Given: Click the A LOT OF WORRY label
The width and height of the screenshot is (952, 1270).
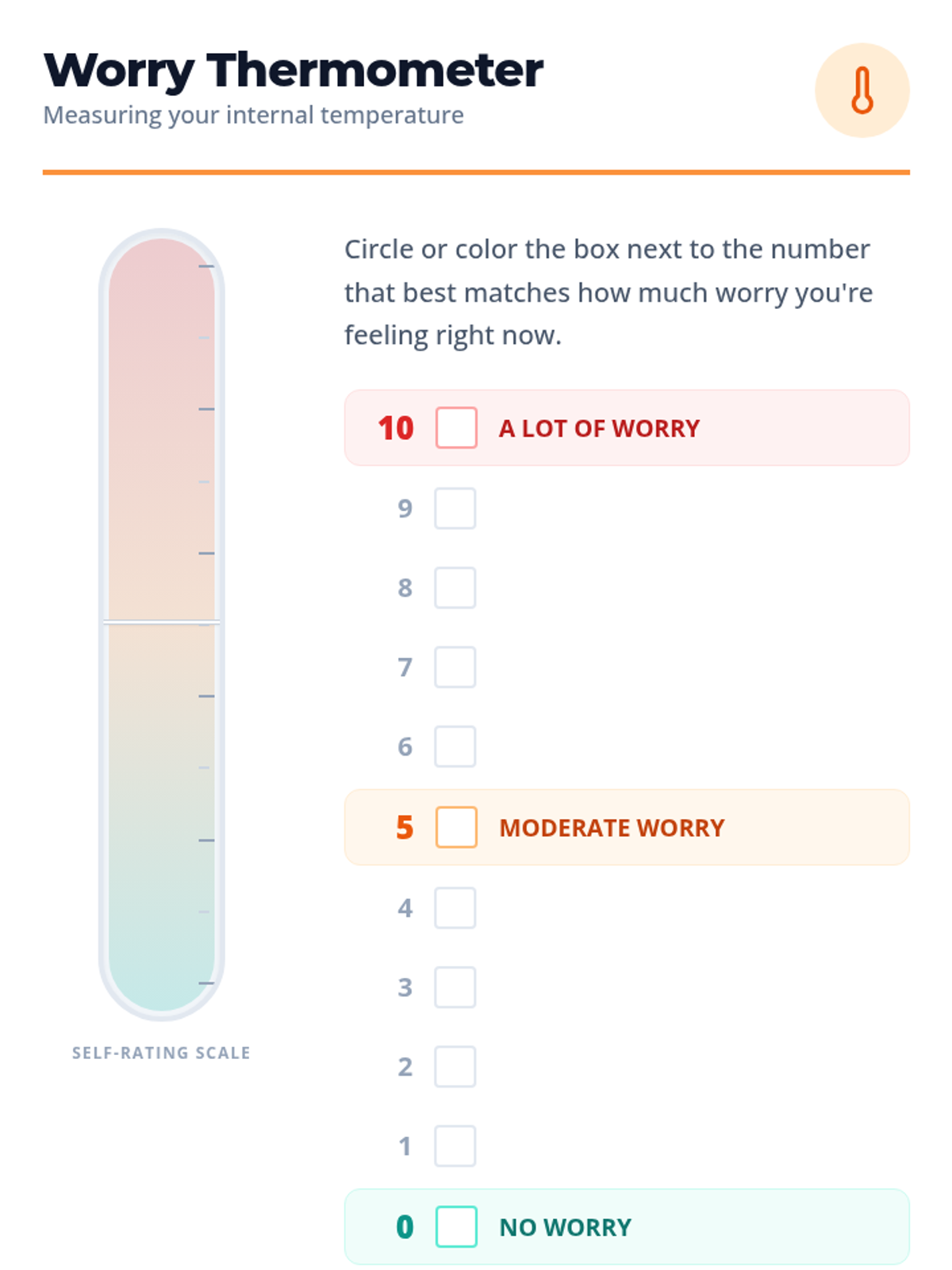Looking at the screenshot, I should pos(599,429).
